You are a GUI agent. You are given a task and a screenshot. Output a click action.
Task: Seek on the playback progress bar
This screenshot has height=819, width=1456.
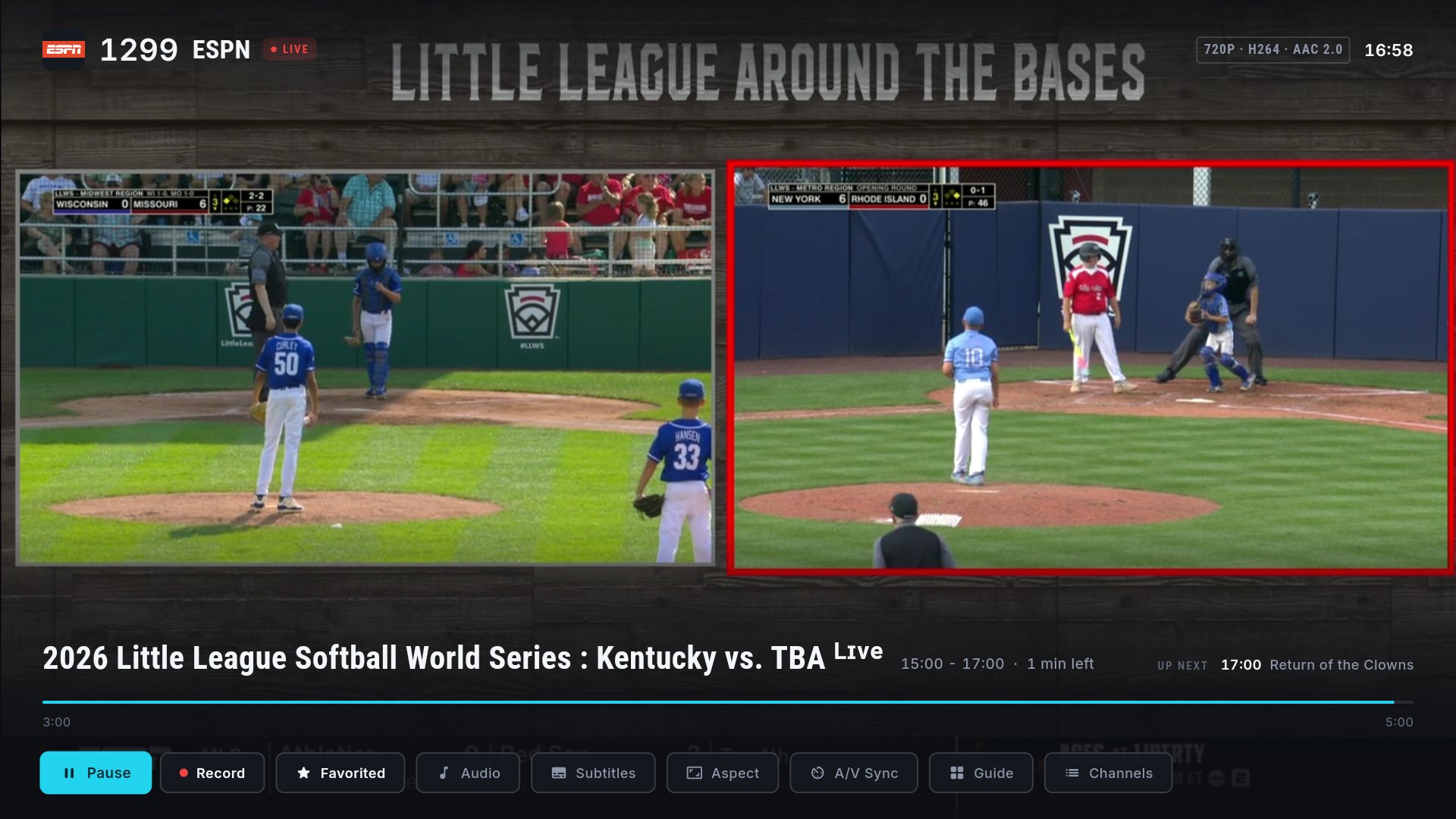pyautogui.click(x=728, y=702)
